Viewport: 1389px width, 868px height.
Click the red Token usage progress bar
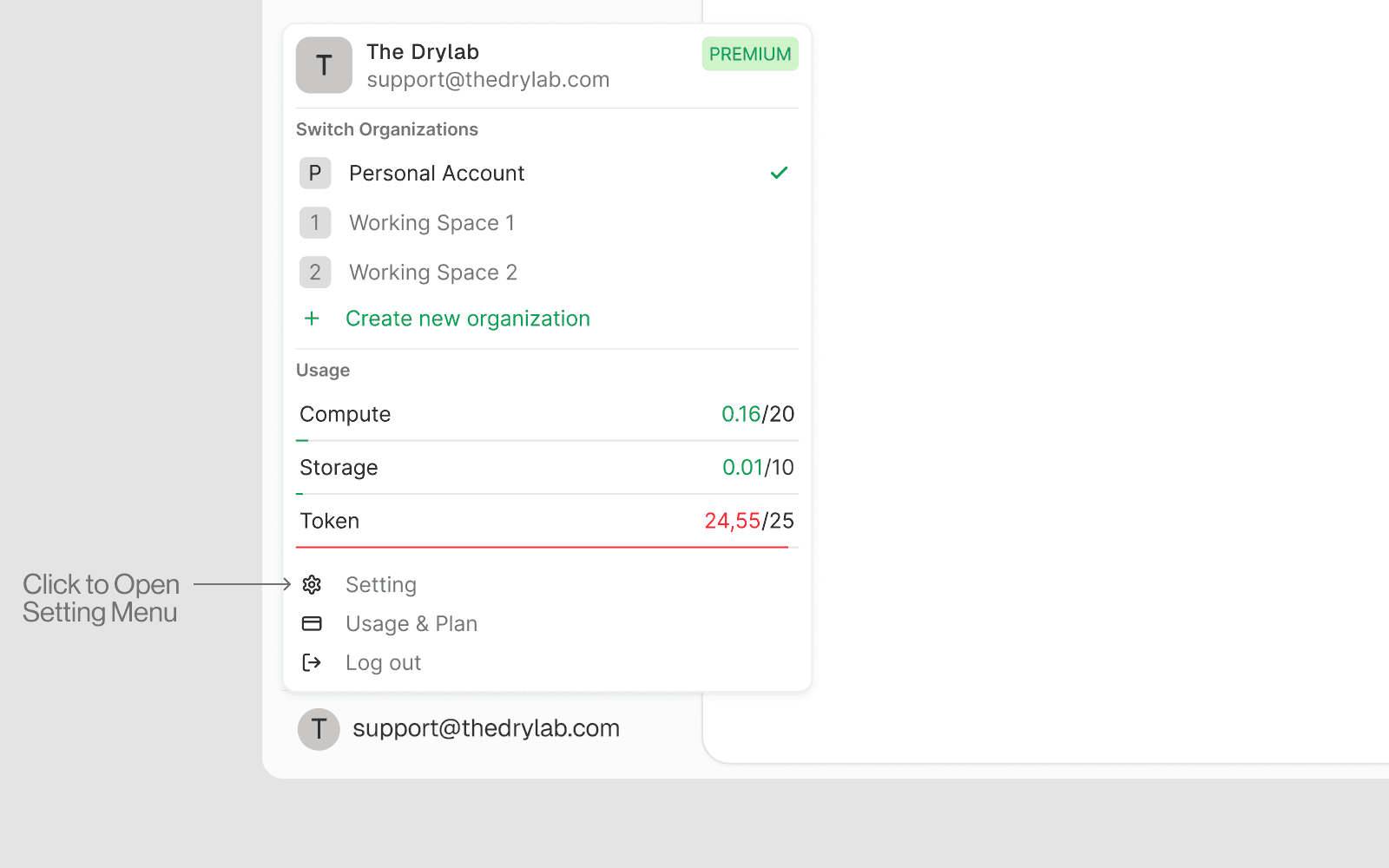pos(543,548)
